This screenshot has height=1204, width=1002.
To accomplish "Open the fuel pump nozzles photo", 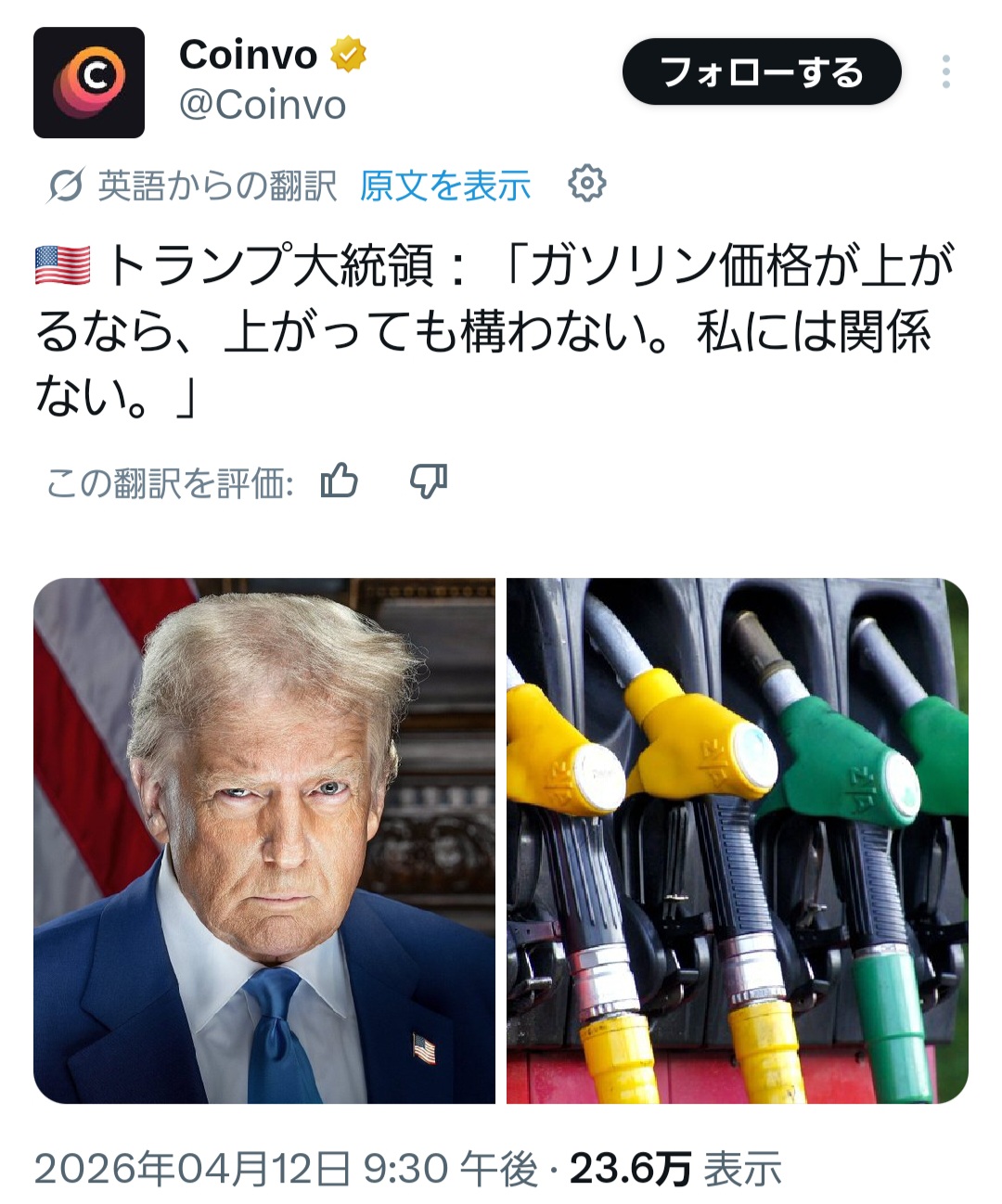I will point(738,840).
